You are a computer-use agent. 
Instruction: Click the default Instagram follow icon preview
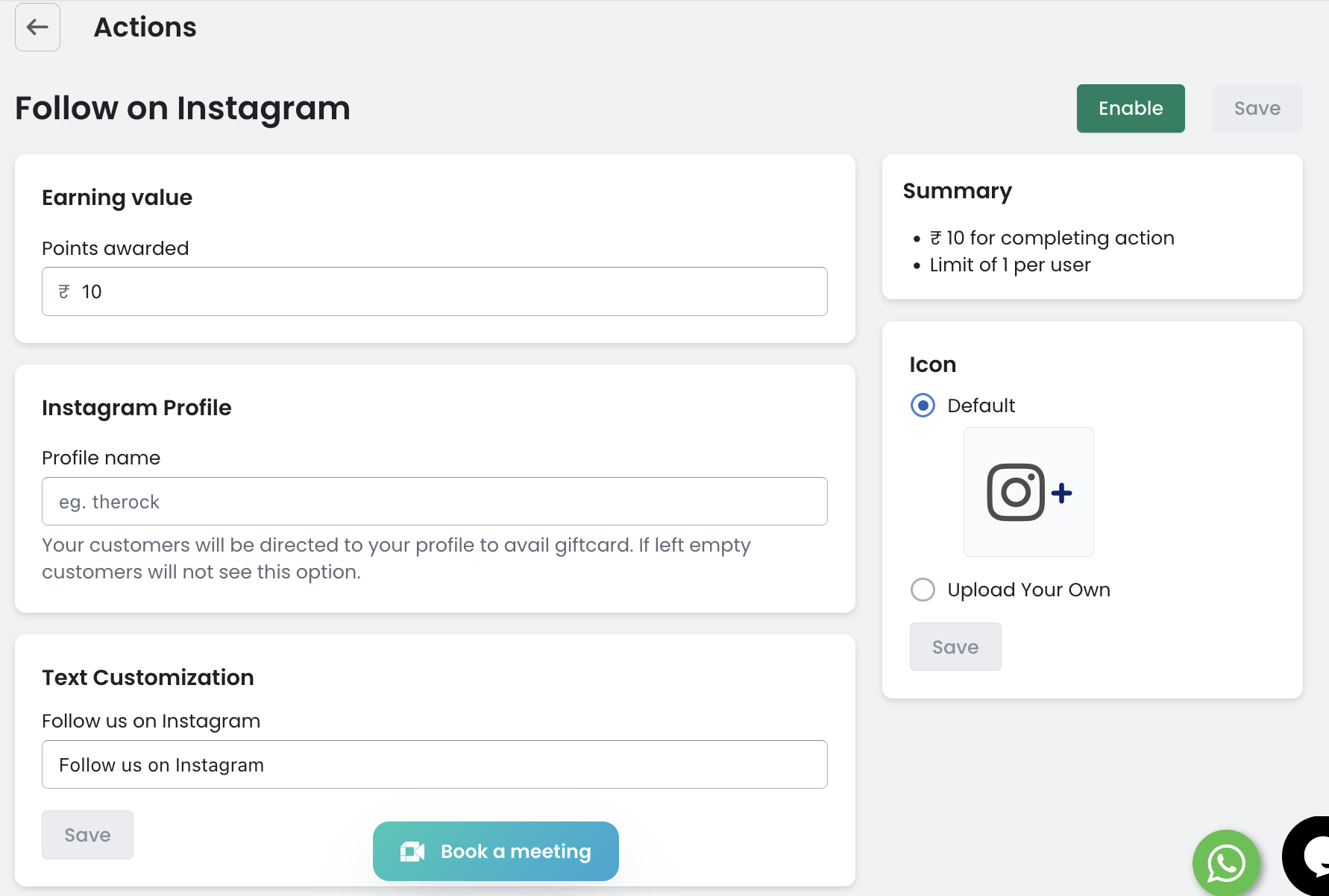pyautogui.click(x=1028, y=492)
